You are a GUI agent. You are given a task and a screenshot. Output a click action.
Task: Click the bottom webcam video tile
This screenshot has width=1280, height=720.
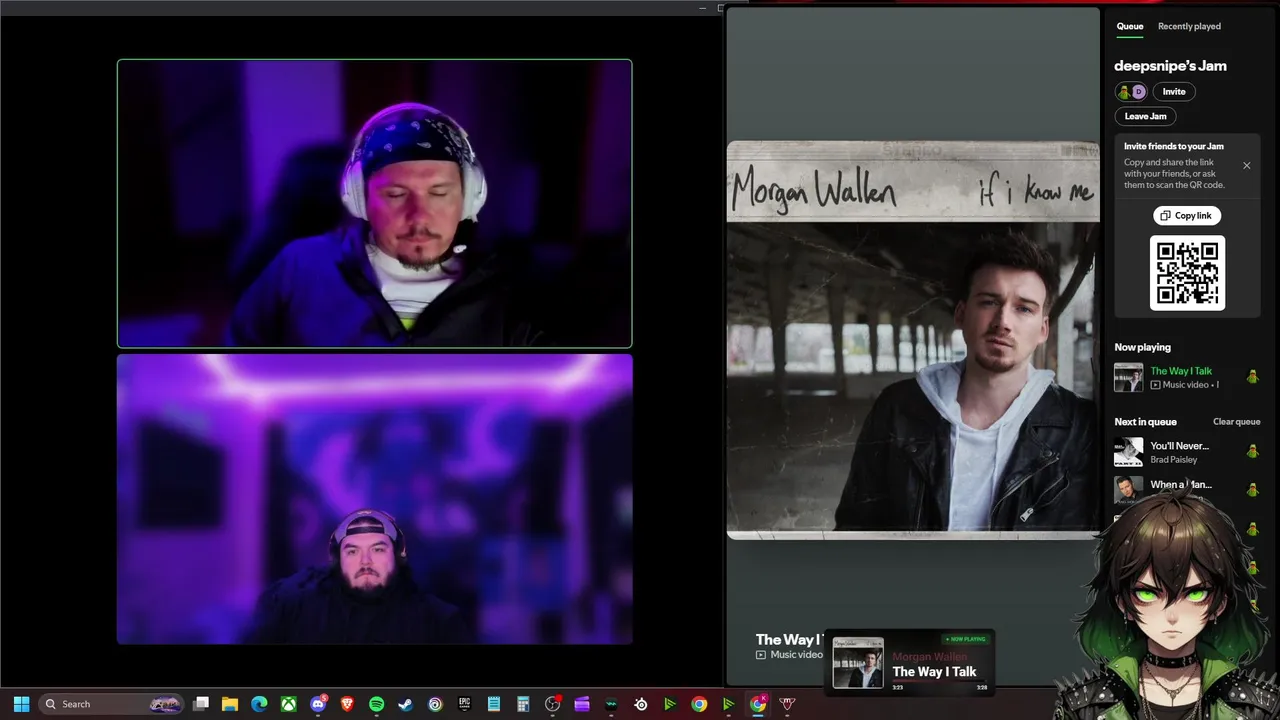click(x=375, y=499)
